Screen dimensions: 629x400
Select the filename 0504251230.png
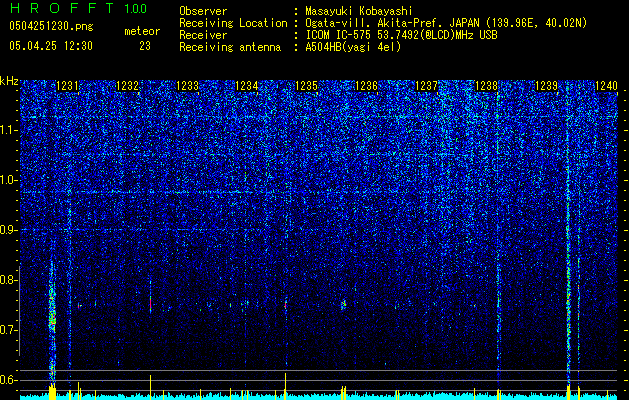coord(51,26)
